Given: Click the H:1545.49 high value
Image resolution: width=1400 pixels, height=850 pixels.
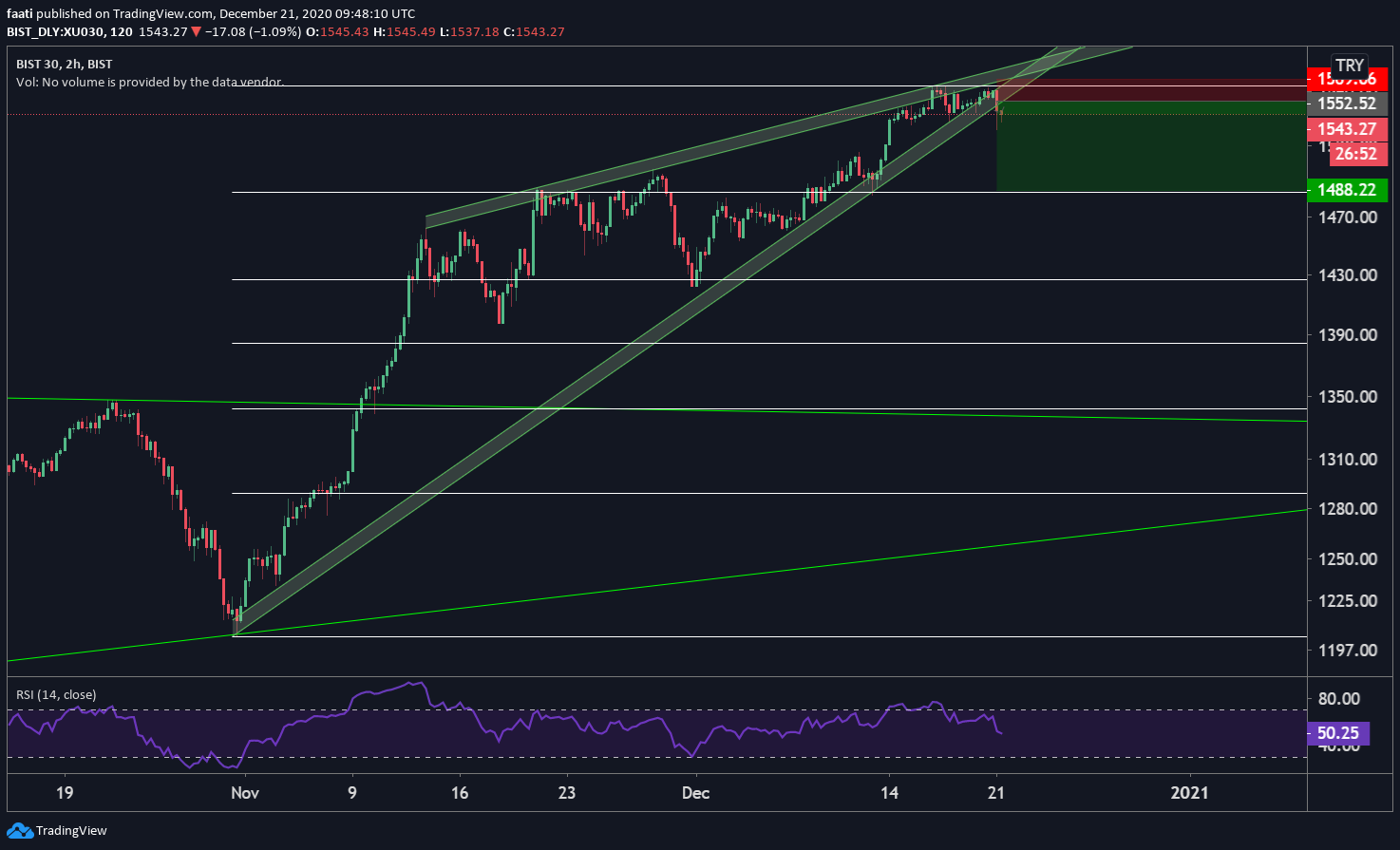Looking at the screenshot, I should coord(404,31).
